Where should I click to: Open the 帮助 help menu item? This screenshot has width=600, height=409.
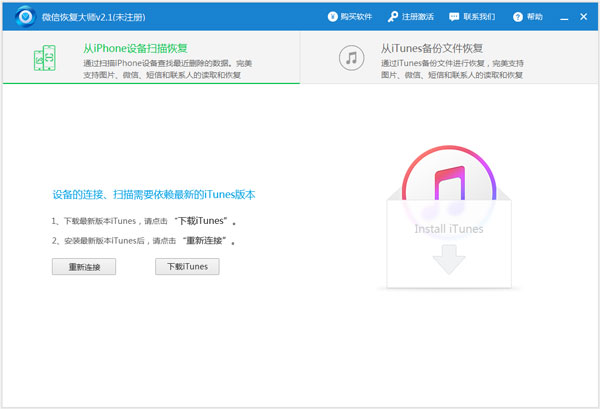(x=534, y=17)
